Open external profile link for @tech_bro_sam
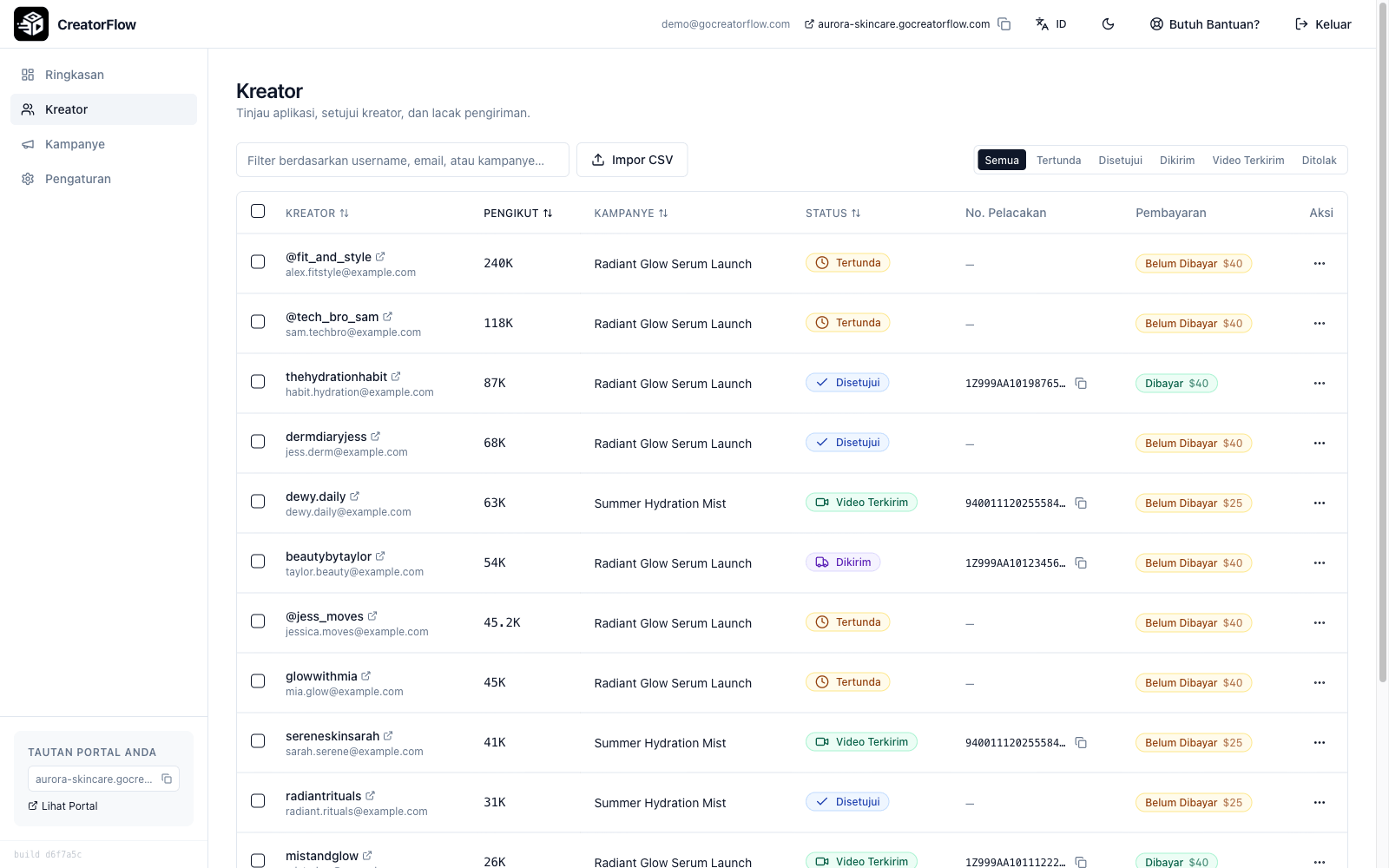Screen dimensions: 1389x868 [x=387, y=317]
